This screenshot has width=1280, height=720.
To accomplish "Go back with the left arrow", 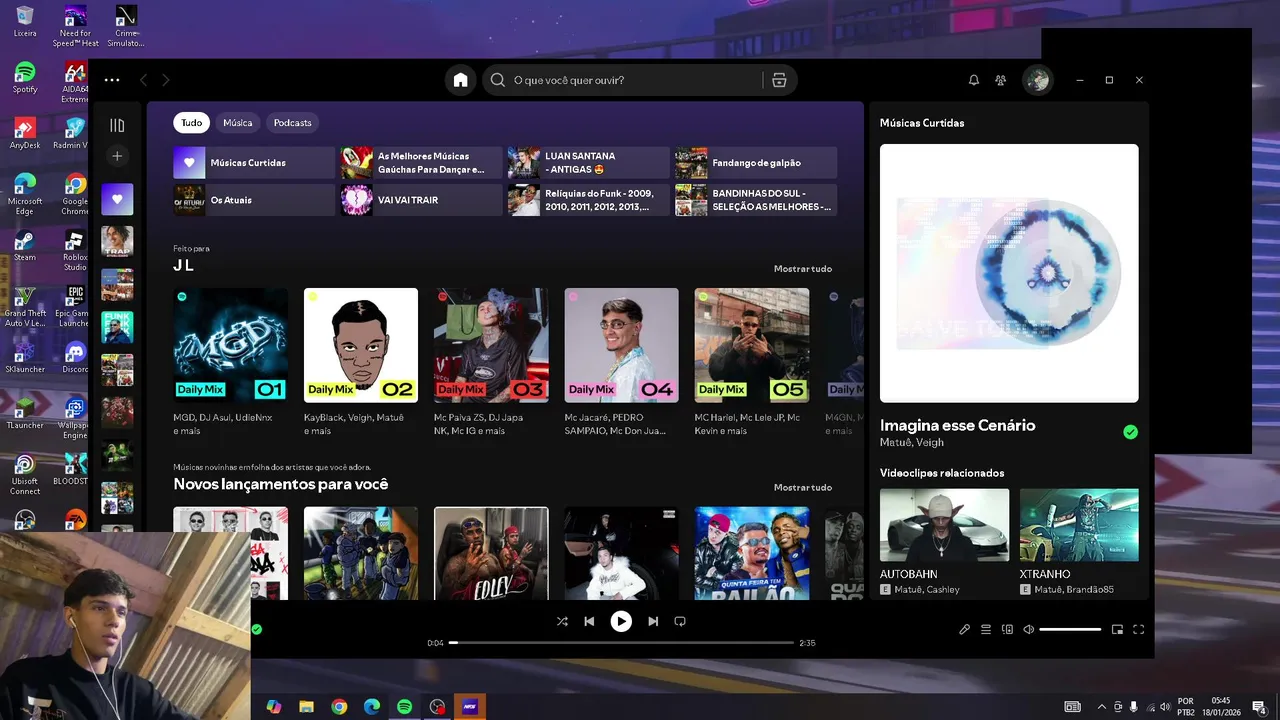I will 143,80.
